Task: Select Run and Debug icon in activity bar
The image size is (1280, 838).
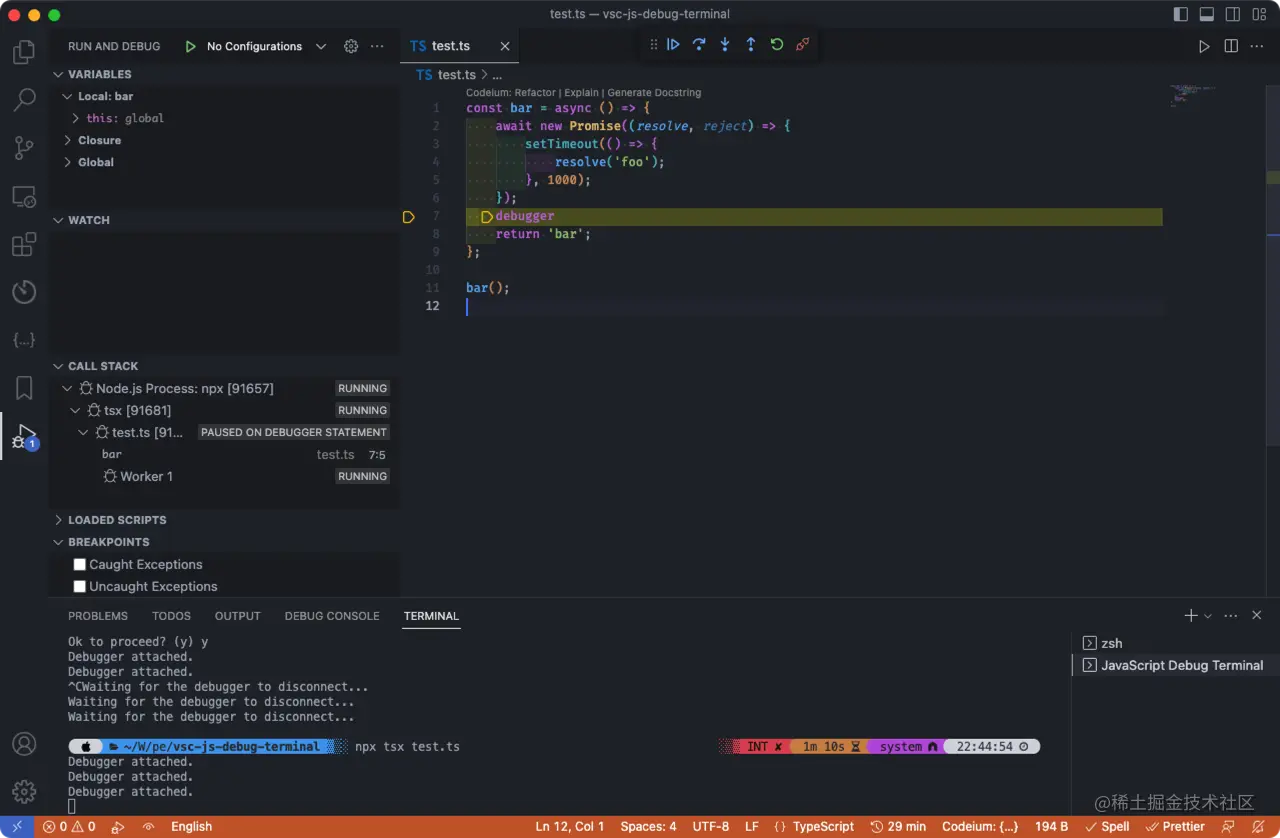Action: tap(24, 436)
